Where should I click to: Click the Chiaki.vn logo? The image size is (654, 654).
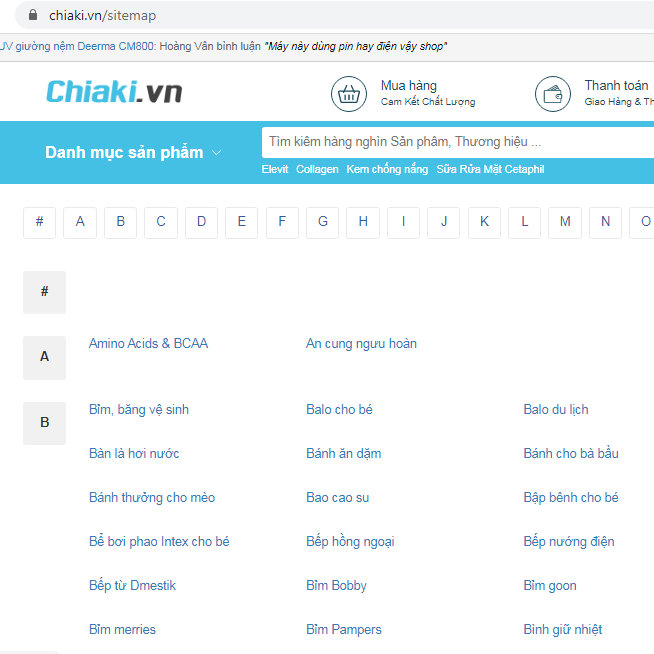click(x=114, y=93)
